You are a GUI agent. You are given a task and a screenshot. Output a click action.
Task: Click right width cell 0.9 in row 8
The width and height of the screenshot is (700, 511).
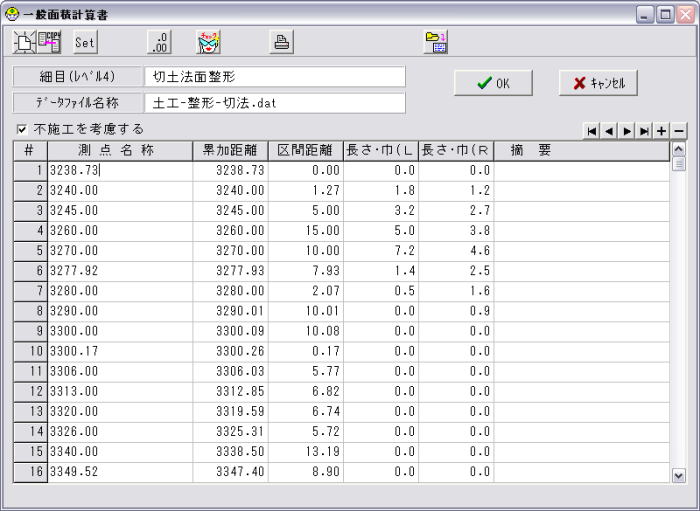click(456, 312)
